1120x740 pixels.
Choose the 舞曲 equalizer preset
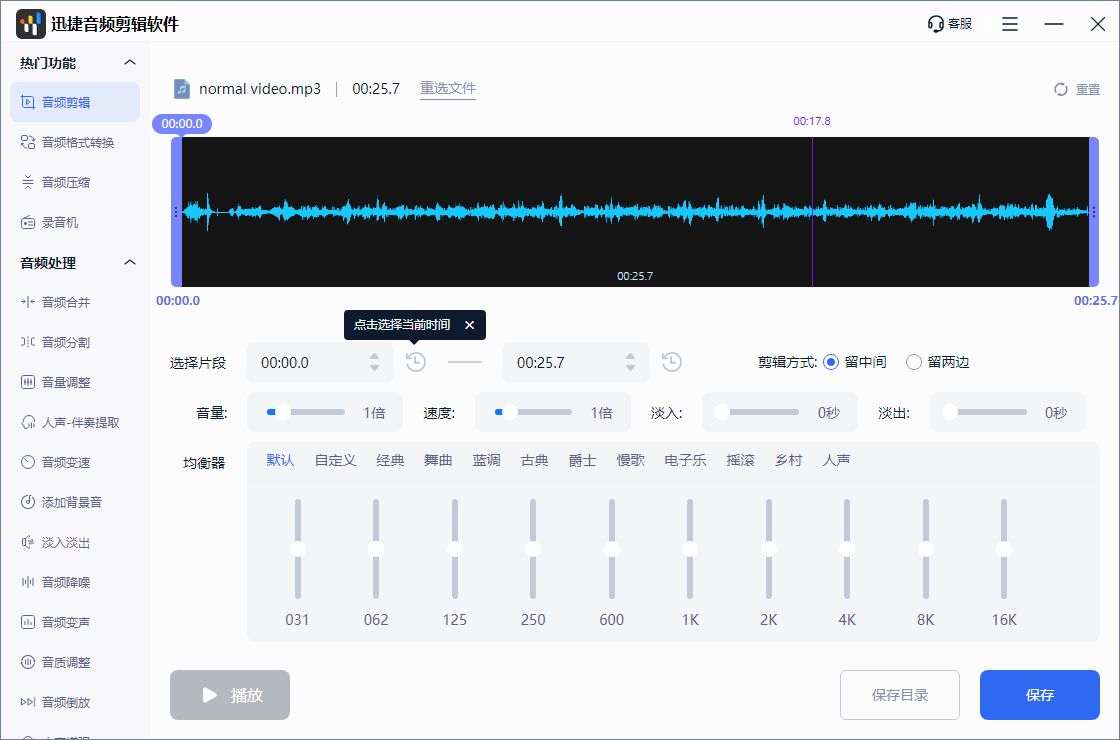438,460
